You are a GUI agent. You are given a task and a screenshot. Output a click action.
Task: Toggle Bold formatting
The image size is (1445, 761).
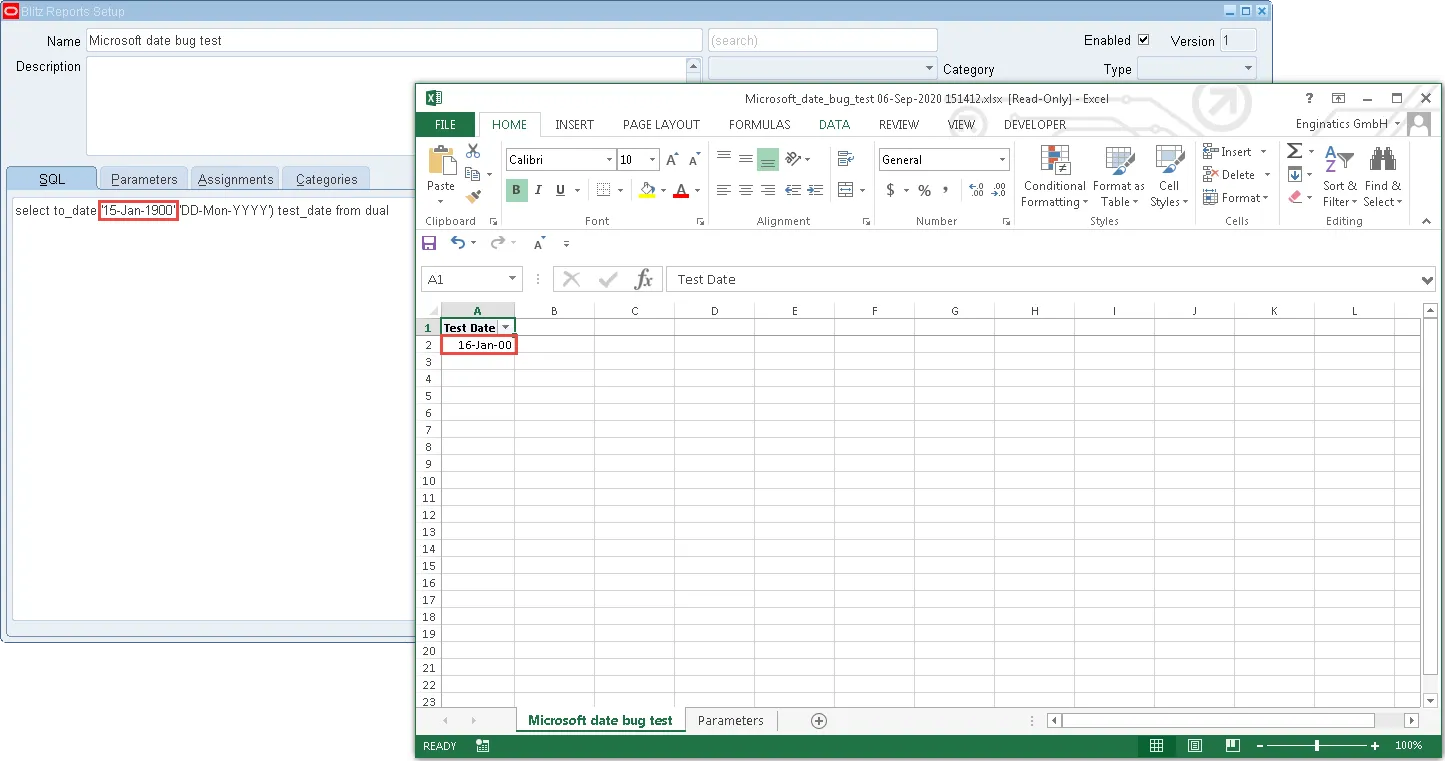516,190
